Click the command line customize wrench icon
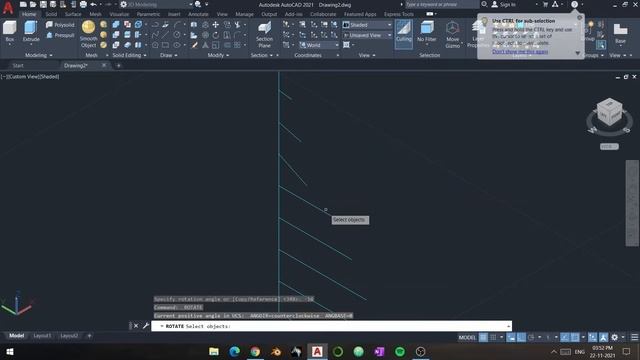640x360 pixels. pyautogui.click(x=146, y=326)
